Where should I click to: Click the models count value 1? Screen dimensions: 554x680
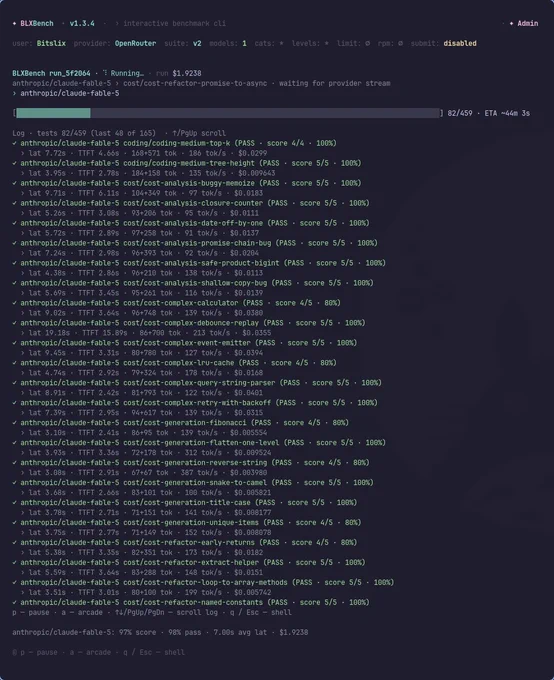click(244, 43)
